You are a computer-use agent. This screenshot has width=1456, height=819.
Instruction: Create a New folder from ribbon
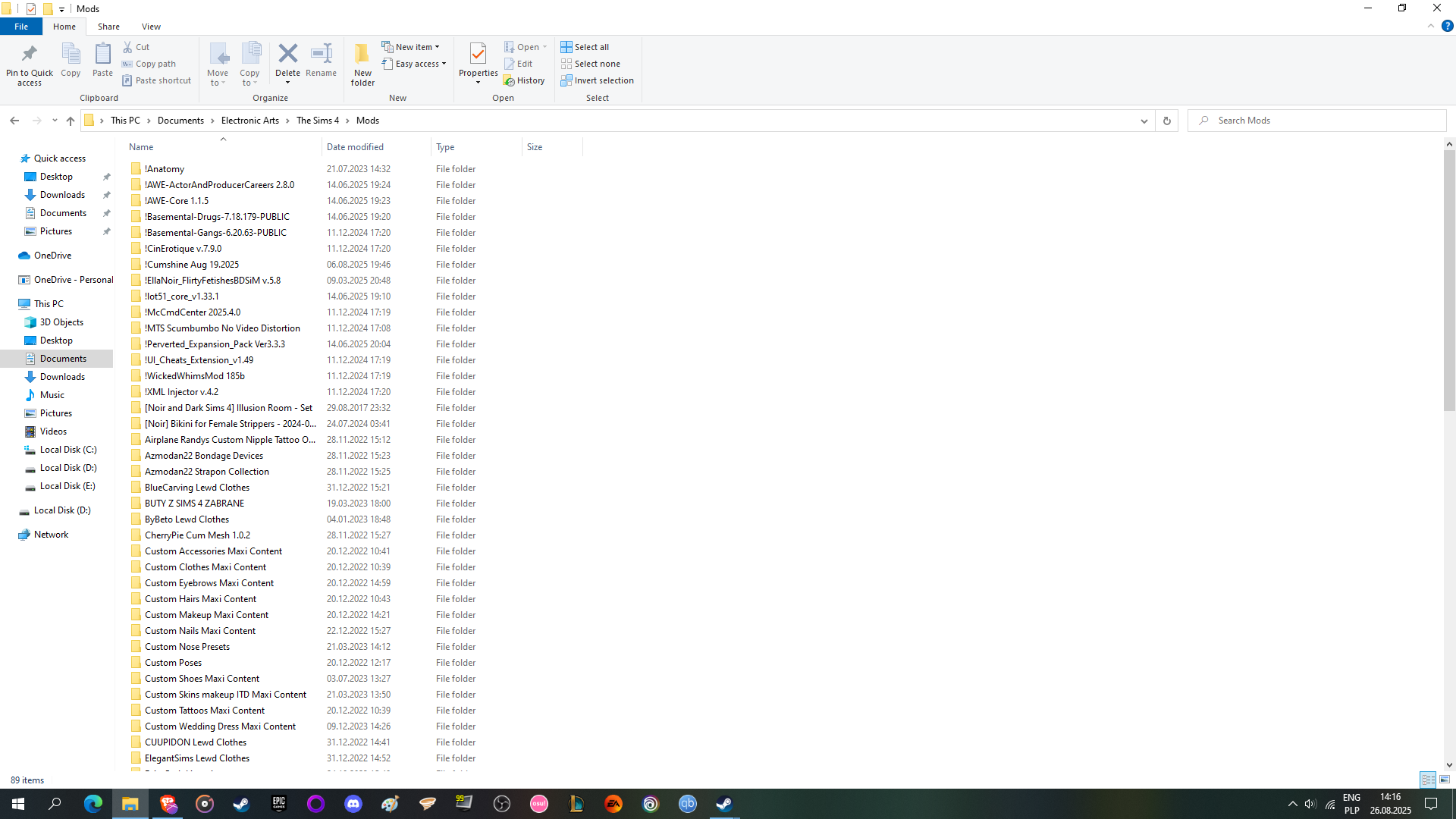point(362,64)
